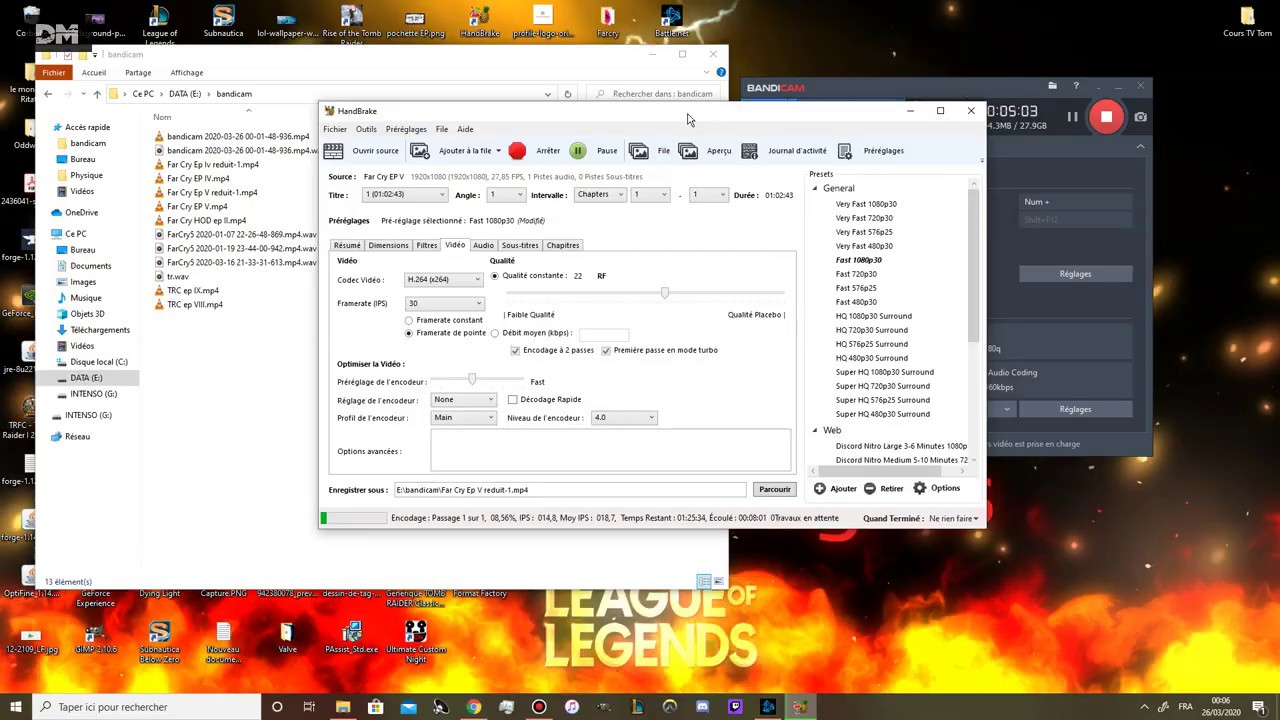Click the Windows Start button
1280x720 pixels.
click(16, 707)
